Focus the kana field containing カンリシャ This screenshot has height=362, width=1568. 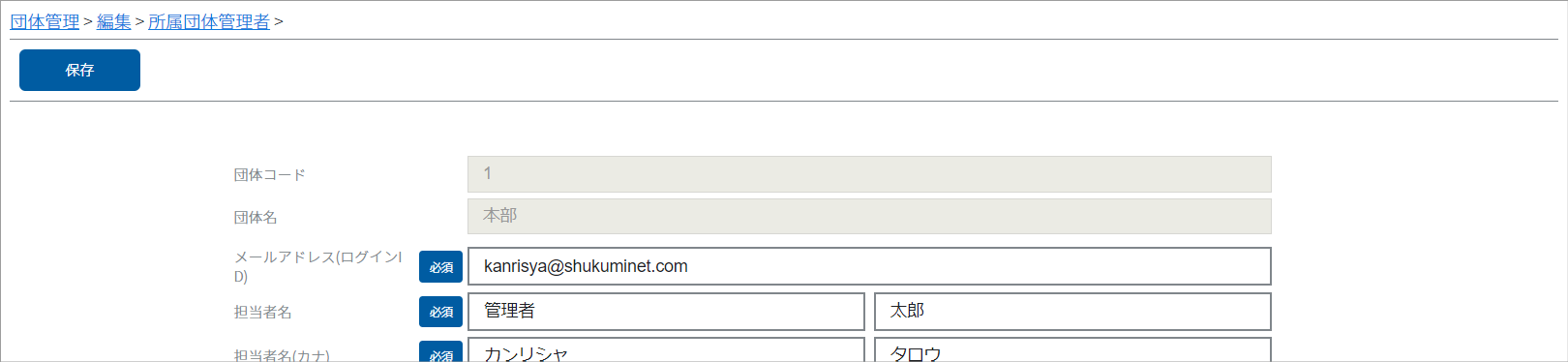(666, 349)
